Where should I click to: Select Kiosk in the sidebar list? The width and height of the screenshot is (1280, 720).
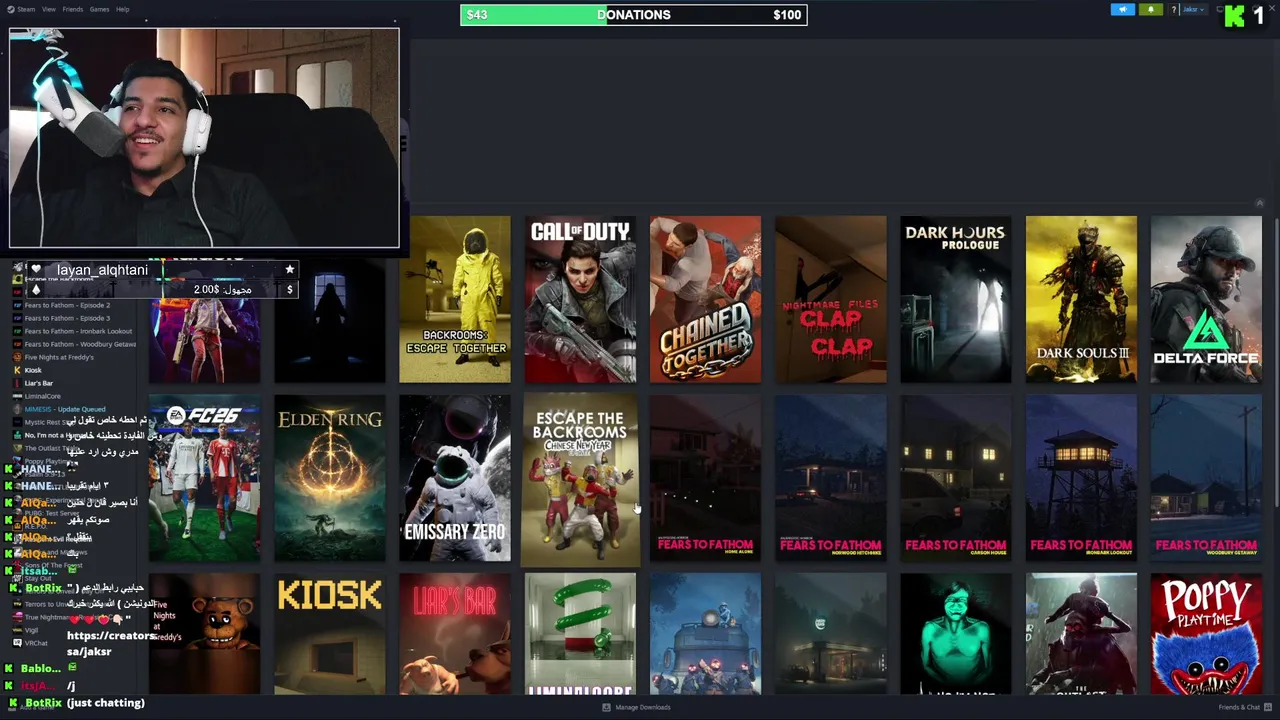[33, 370]
